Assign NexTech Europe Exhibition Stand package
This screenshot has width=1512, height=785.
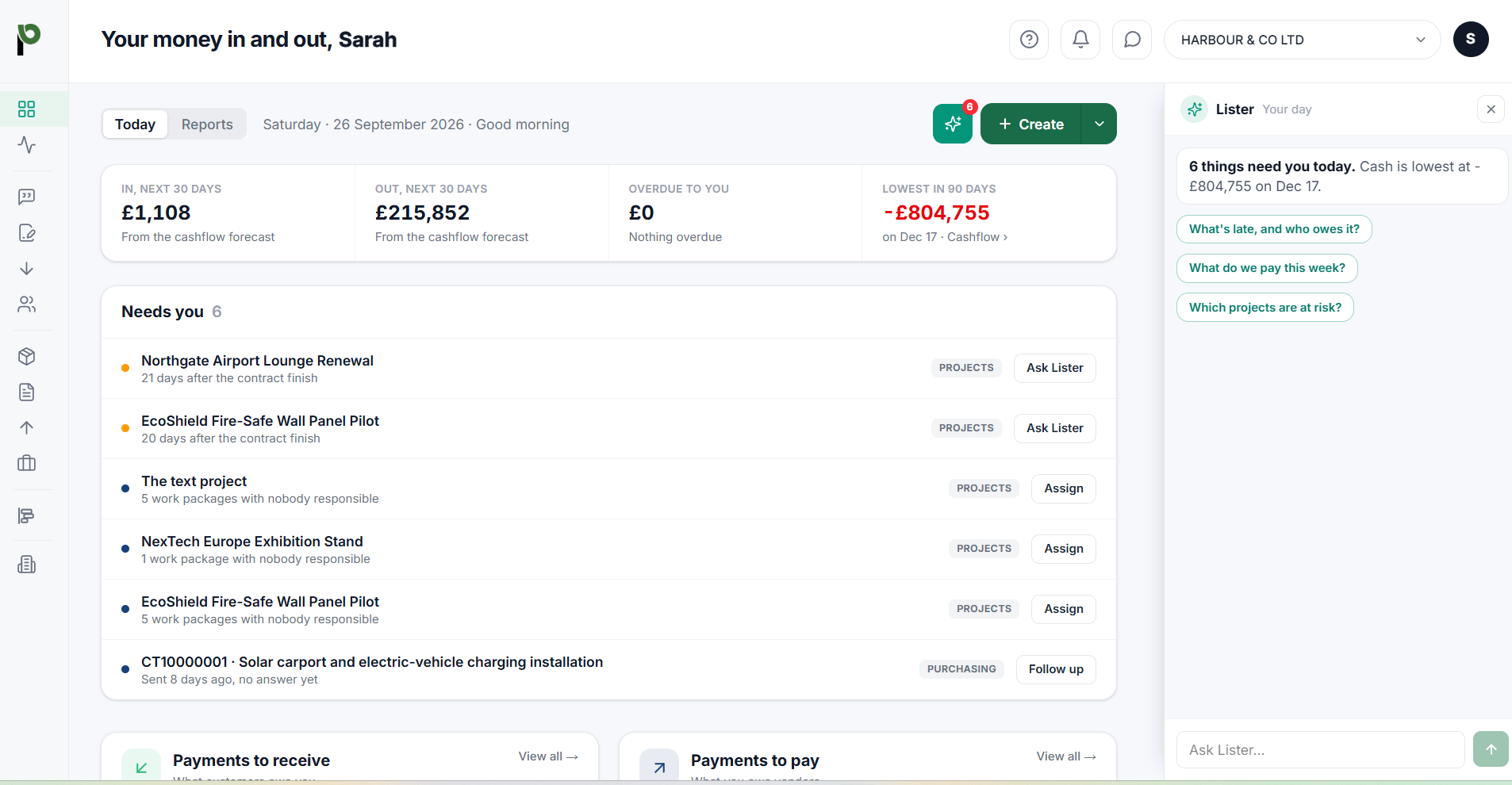point(1063,549)
